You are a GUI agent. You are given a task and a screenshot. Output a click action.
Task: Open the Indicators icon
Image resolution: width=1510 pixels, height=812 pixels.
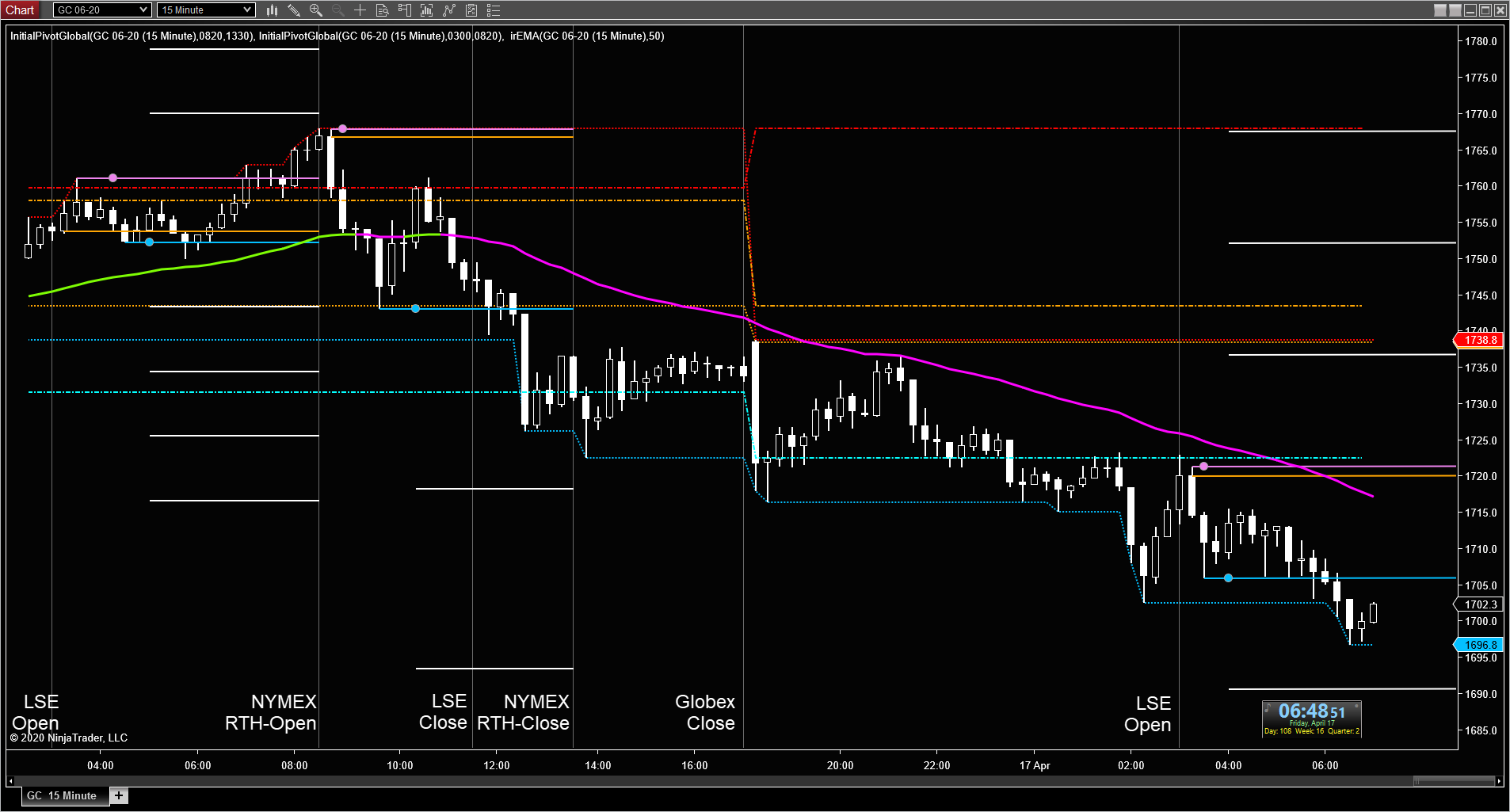[449, 10]
